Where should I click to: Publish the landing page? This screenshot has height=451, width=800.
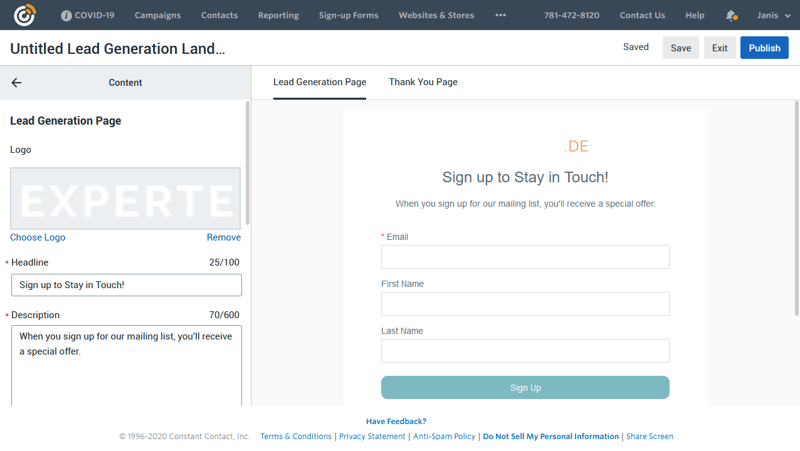pyautogui.click(x=764, y=48)
